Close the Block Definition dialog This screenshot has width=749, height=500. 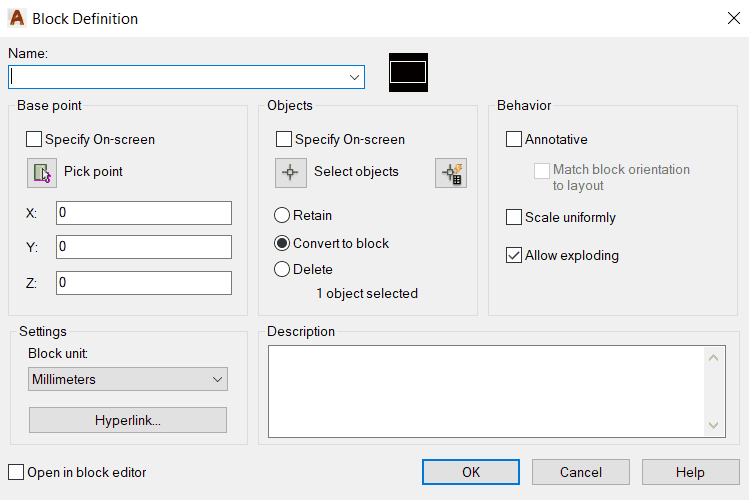[x=734, y=18]
